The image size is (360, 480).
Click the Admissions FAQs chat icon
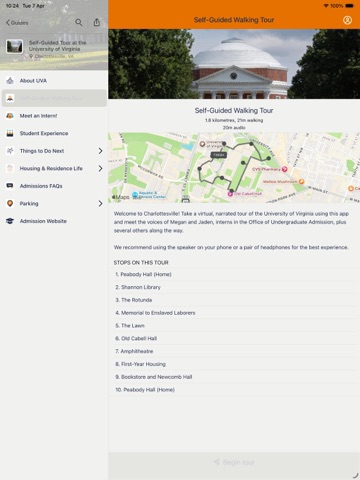click(10, 186)
